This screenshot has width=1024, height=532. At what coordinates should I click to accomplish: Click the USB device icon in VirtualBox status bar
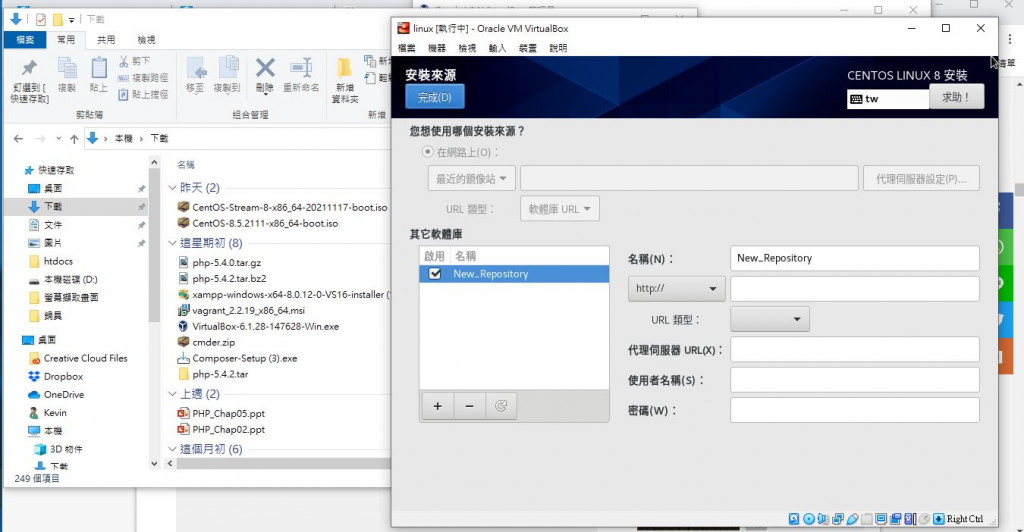pos(853,519)
